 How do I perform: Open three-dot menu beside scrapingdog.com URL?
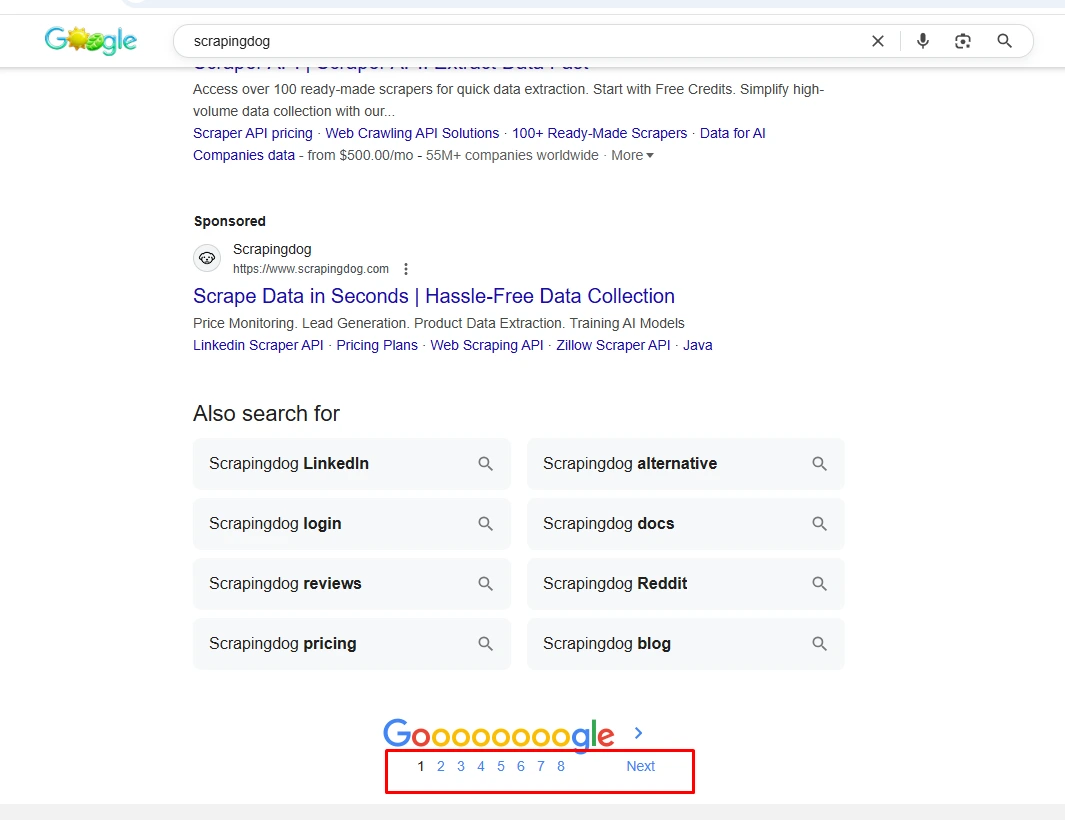coord(405,269)
